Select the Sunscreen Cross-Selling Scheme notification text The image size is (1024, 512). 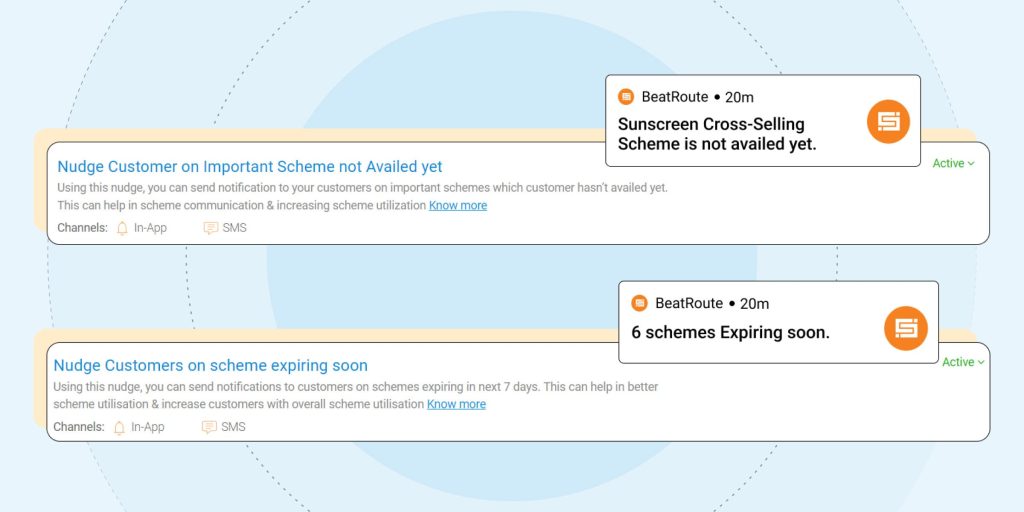click(x=716, y=134)
